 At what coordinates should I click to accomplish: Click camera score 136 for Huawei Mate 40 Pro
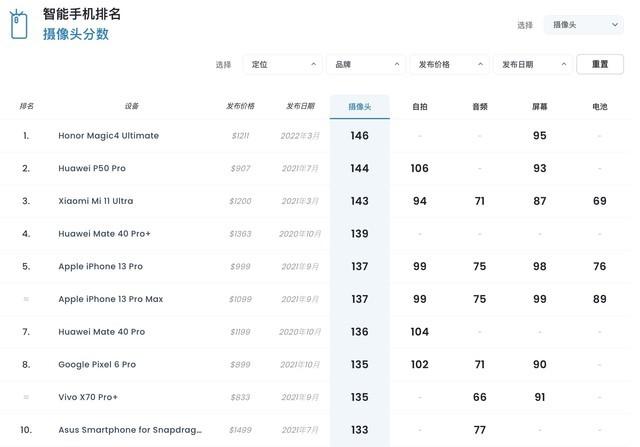pyautogui.click(x=360, y=331)
